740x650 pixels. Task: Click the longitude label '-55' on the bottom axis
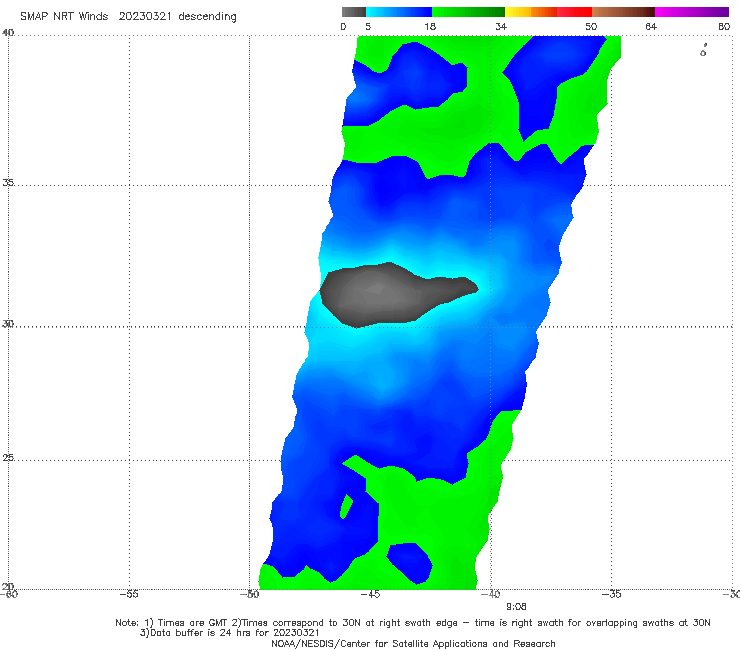(129, 594)
